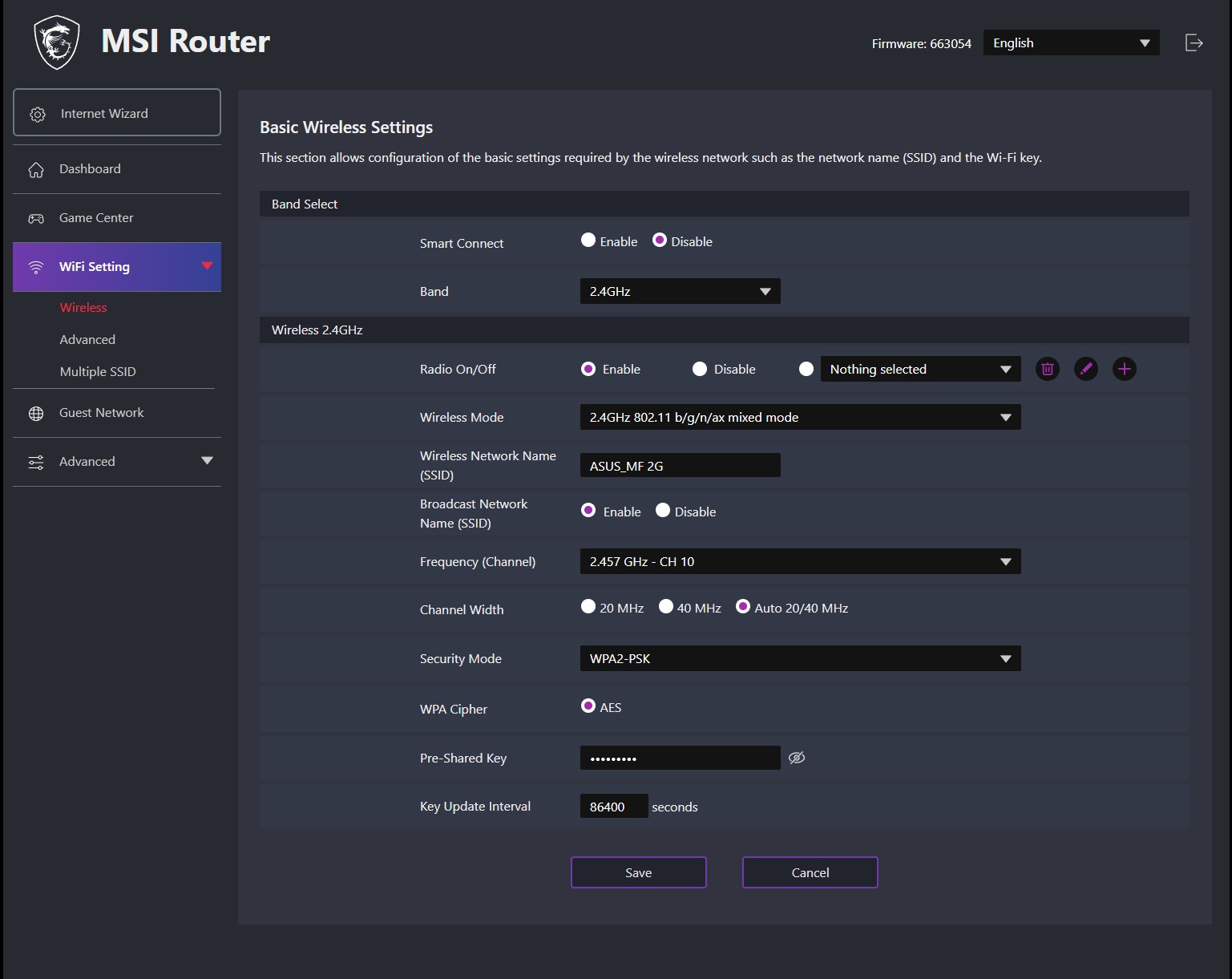Collapse WiFi Setting with red arrow
This screenshot has width=1232, height=979.
click(x=207, y=265)
